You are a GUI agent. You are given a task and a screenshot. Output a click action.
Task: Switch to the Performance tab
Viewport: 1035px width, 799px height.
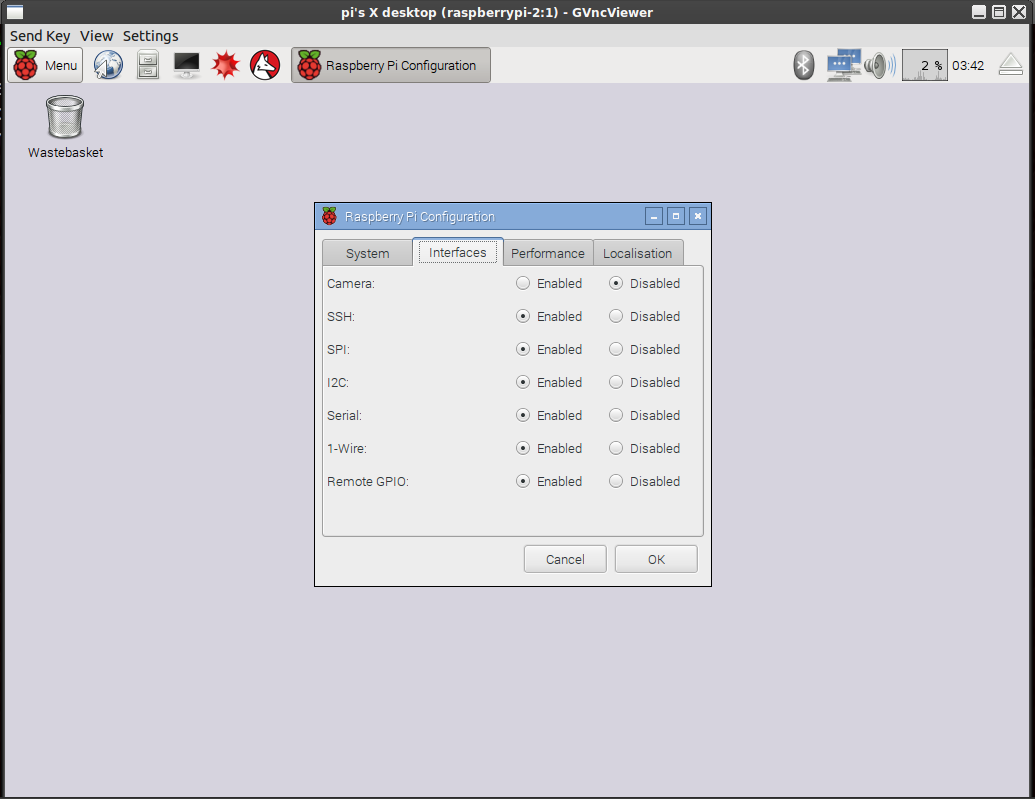click(548, 253)
